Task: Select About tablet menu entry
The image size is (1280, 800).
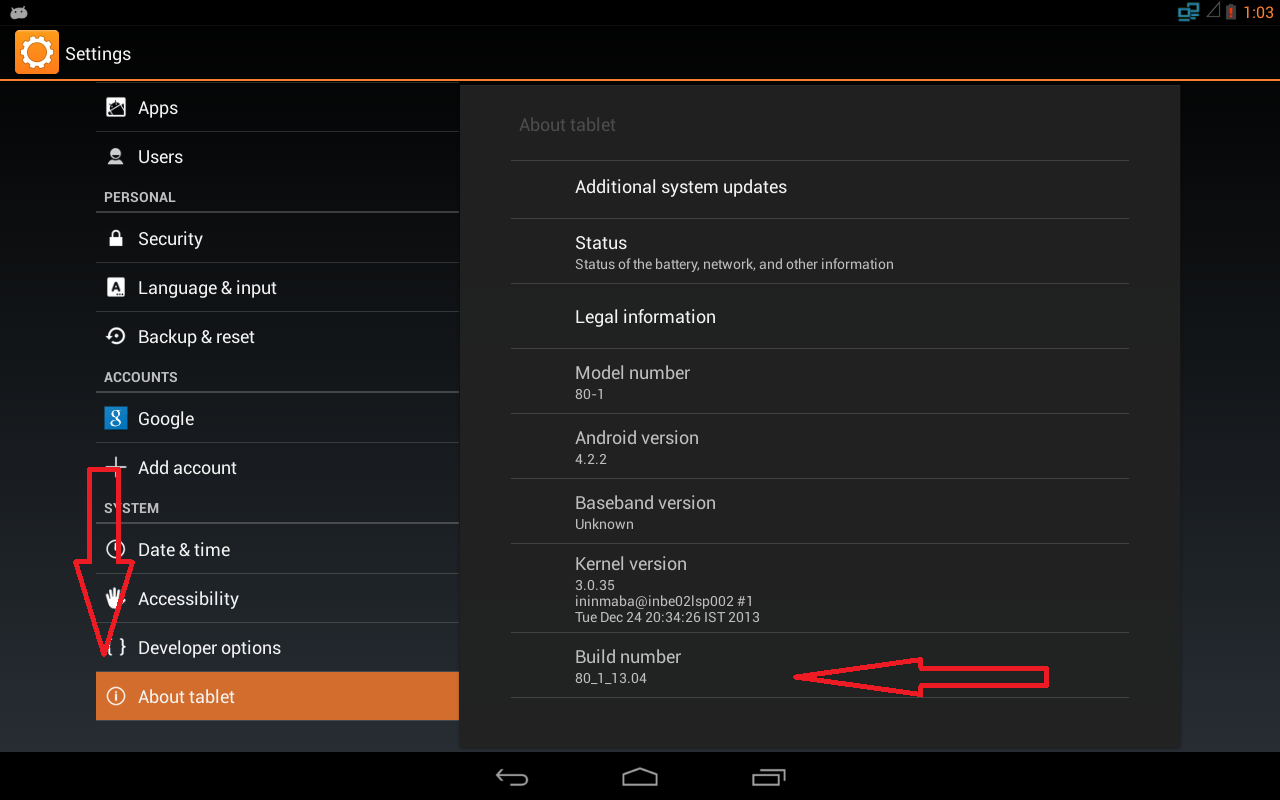Action: coord(277,696)
